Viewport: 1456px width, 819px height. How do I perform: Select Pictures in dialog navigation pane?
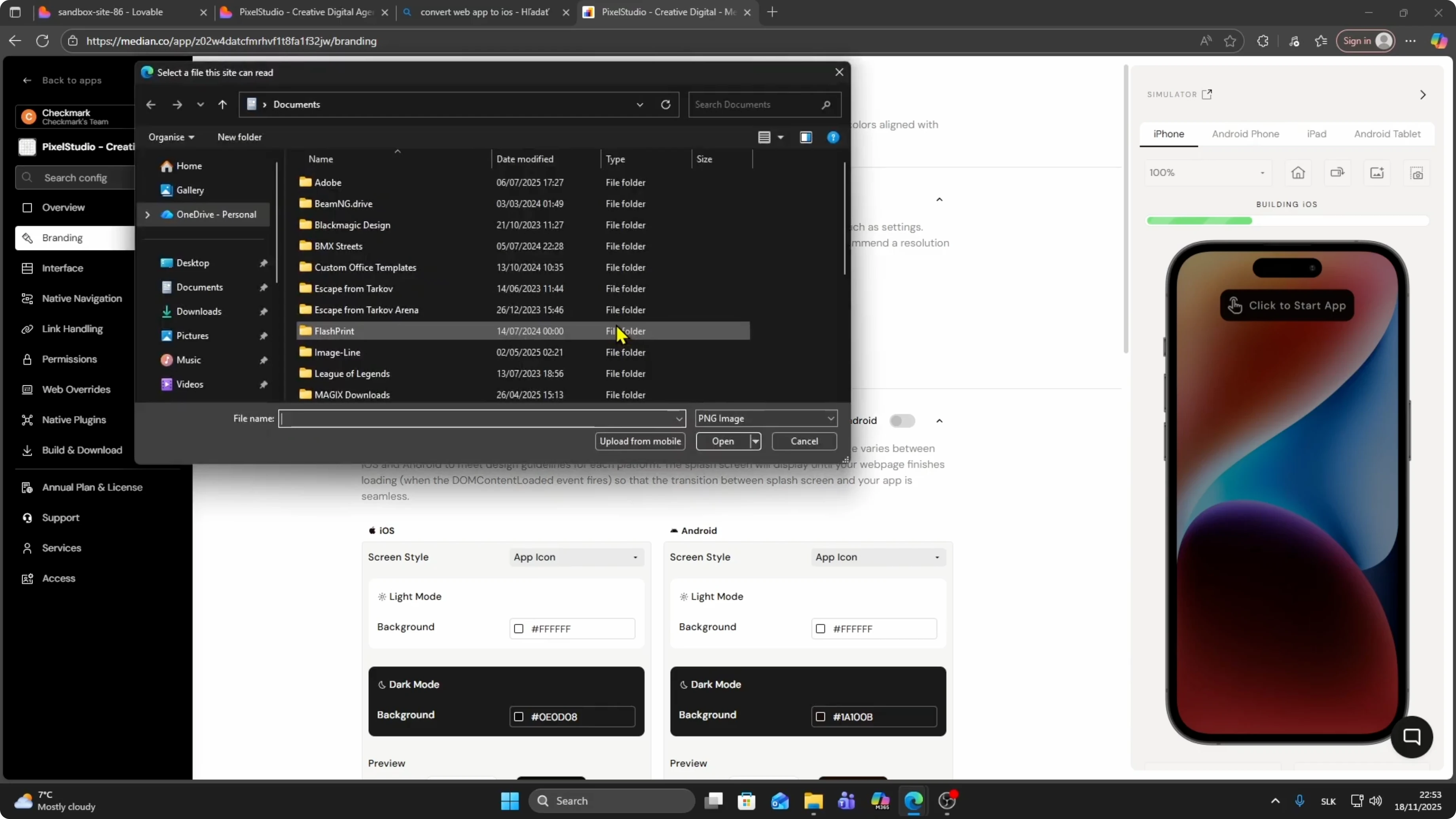[x=192, y=336]
